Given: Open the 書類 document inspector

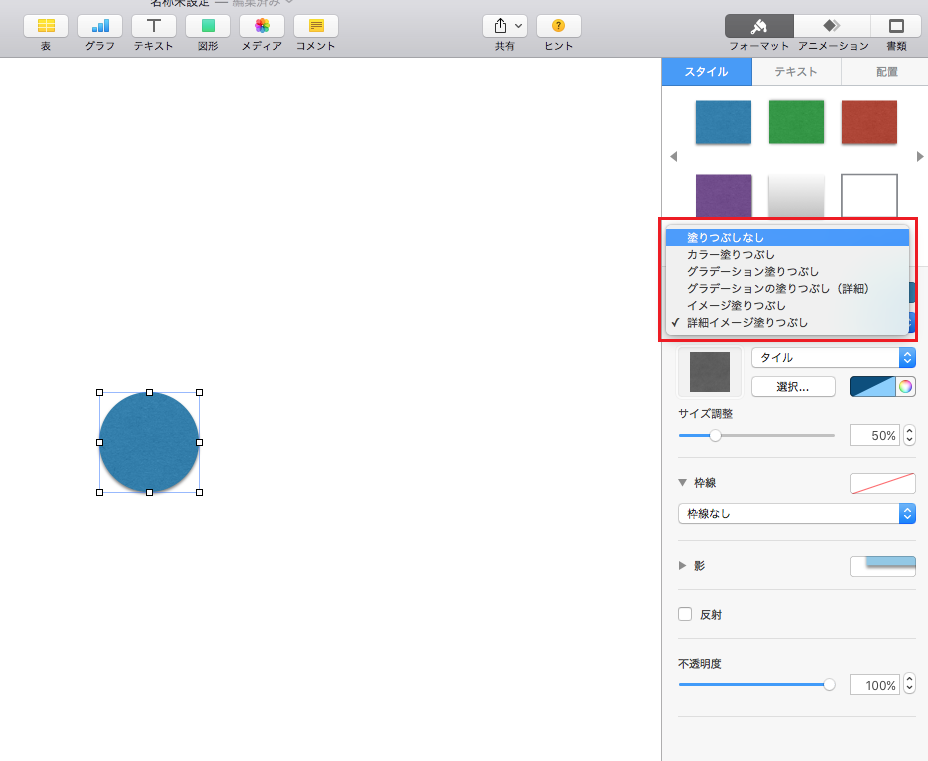Looking at the screenshot, I should (x=896, y=26).
